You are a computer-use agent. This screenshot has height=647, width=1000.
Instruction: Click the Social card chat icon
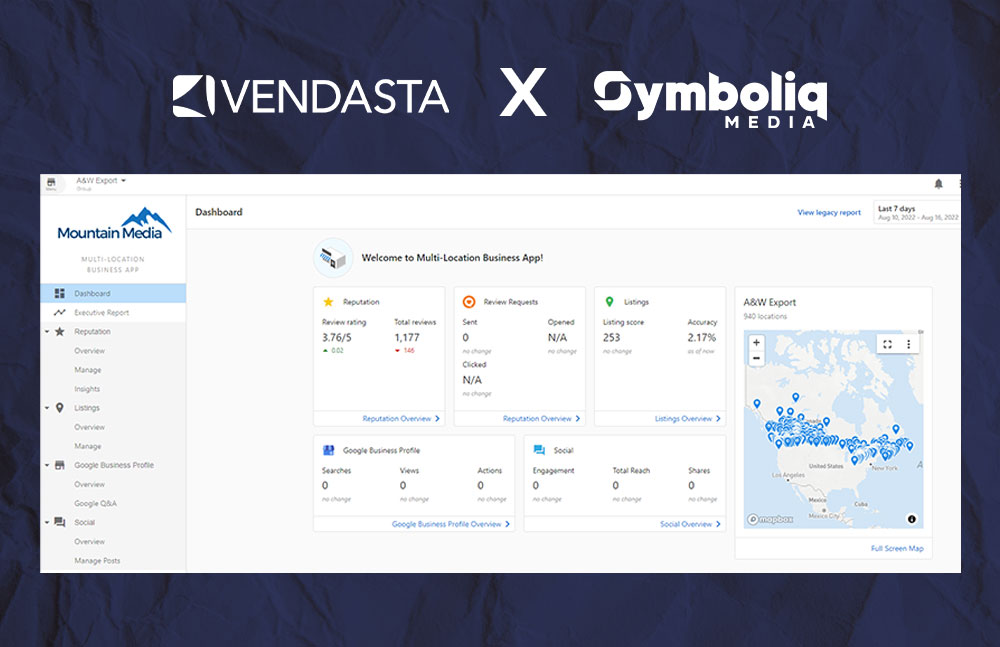pos(539,450)
